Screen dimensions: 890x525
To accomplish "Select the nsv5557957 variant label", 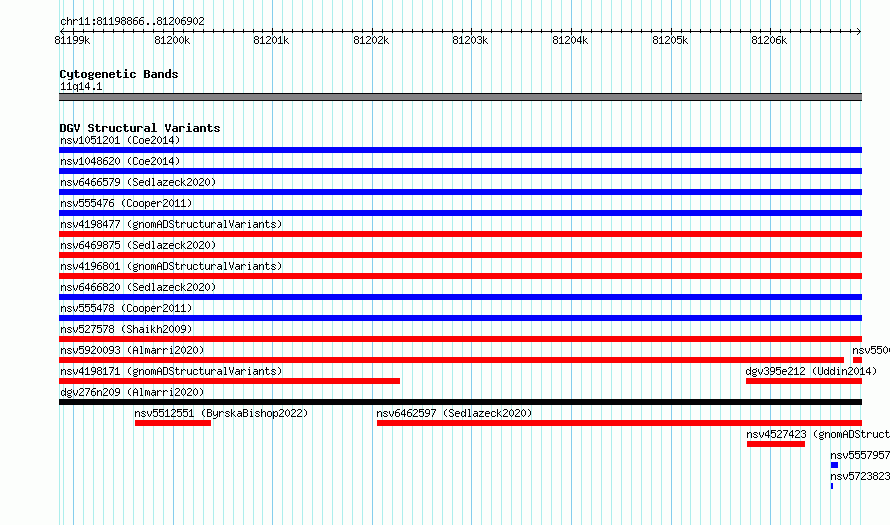I will tap(860, 455).
